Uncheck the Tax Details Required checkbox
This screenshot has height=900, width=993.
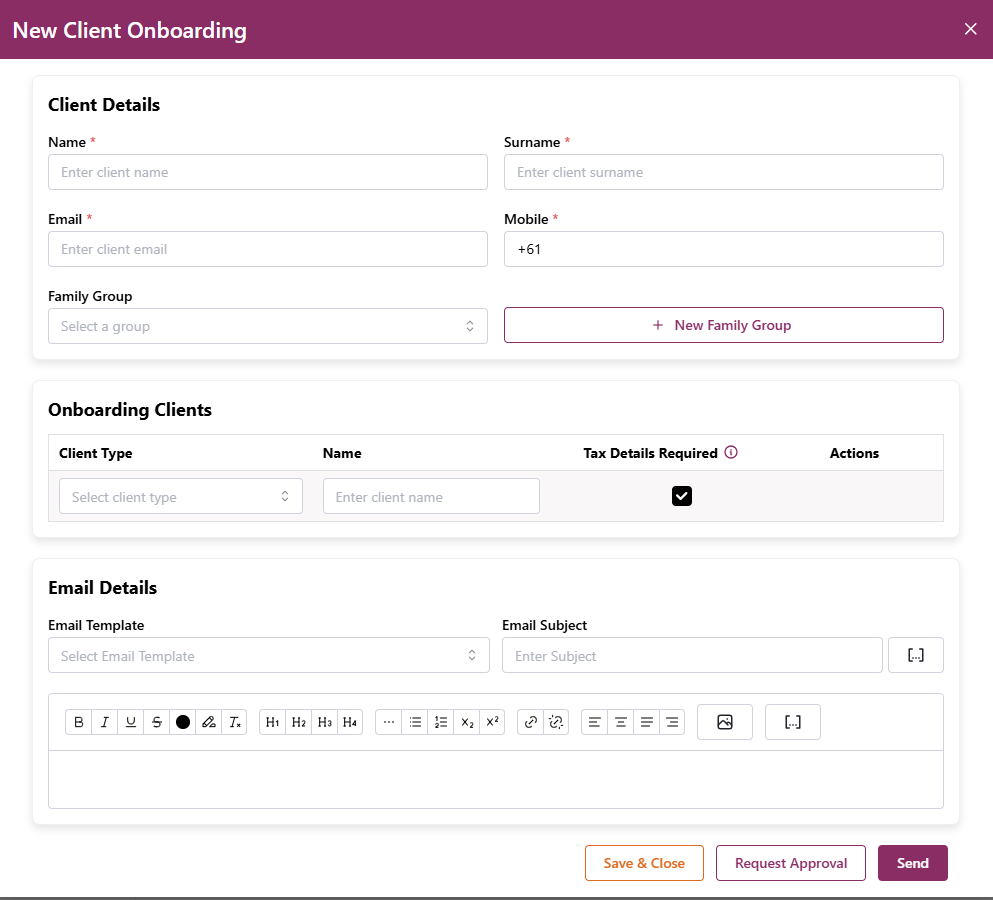point(682,496)
